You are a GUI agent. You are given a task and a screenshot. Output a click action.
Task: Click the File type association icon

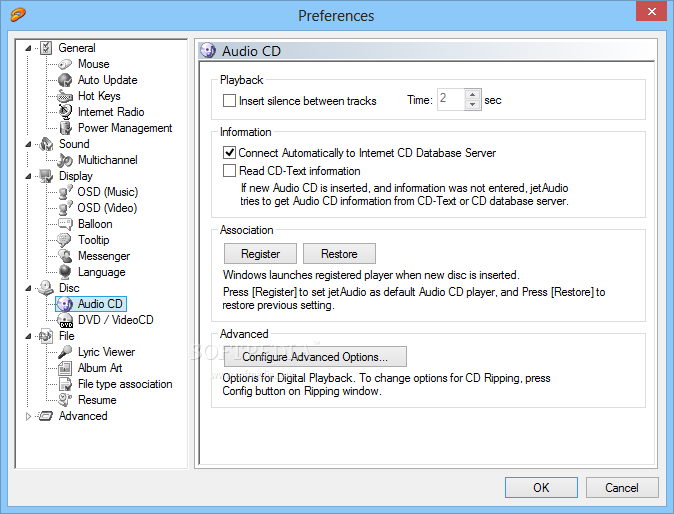tap(65, 384)
